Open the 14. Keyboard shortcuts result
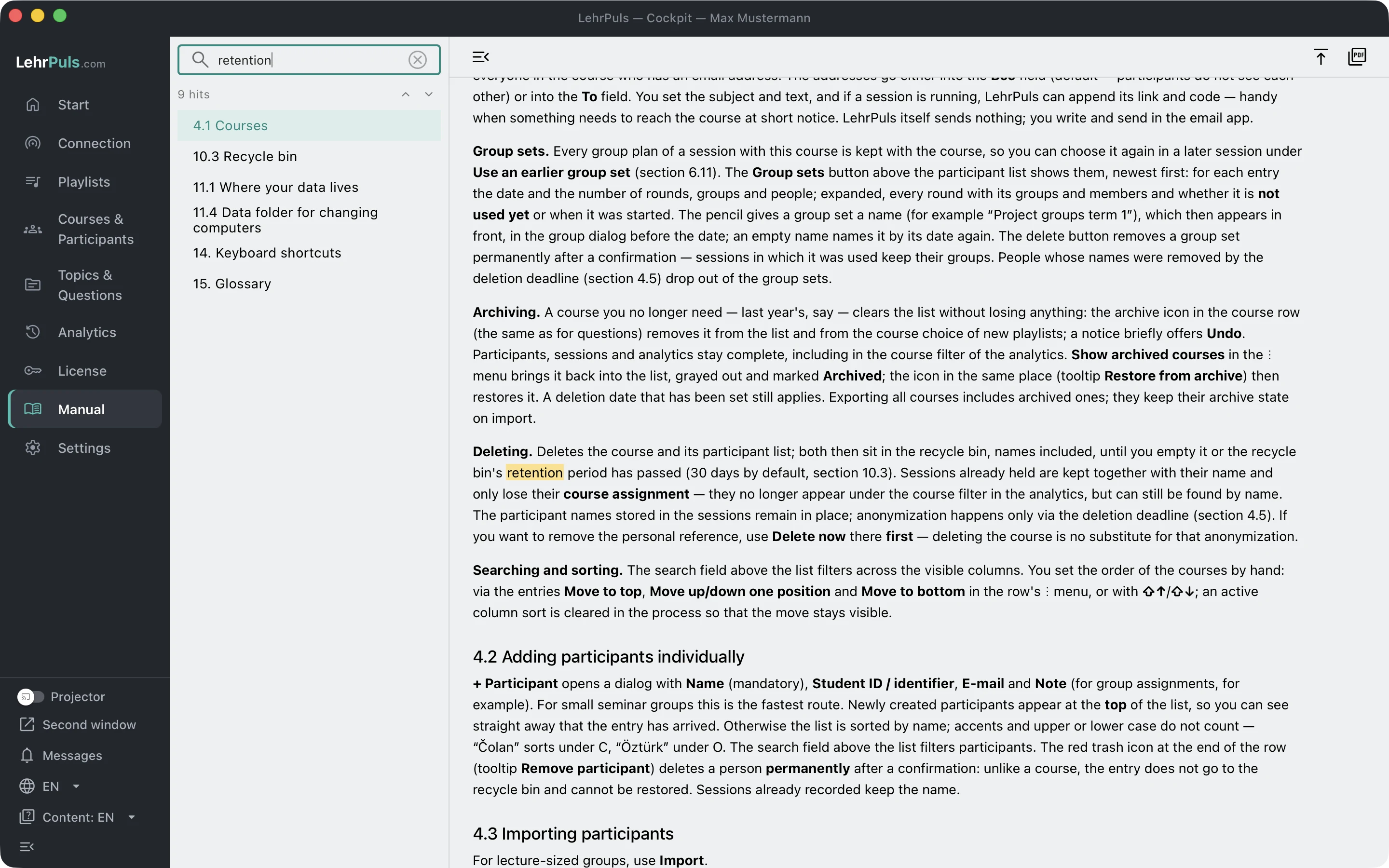The width and height of the screenshot is (1389, 868). tap(309, 253)
